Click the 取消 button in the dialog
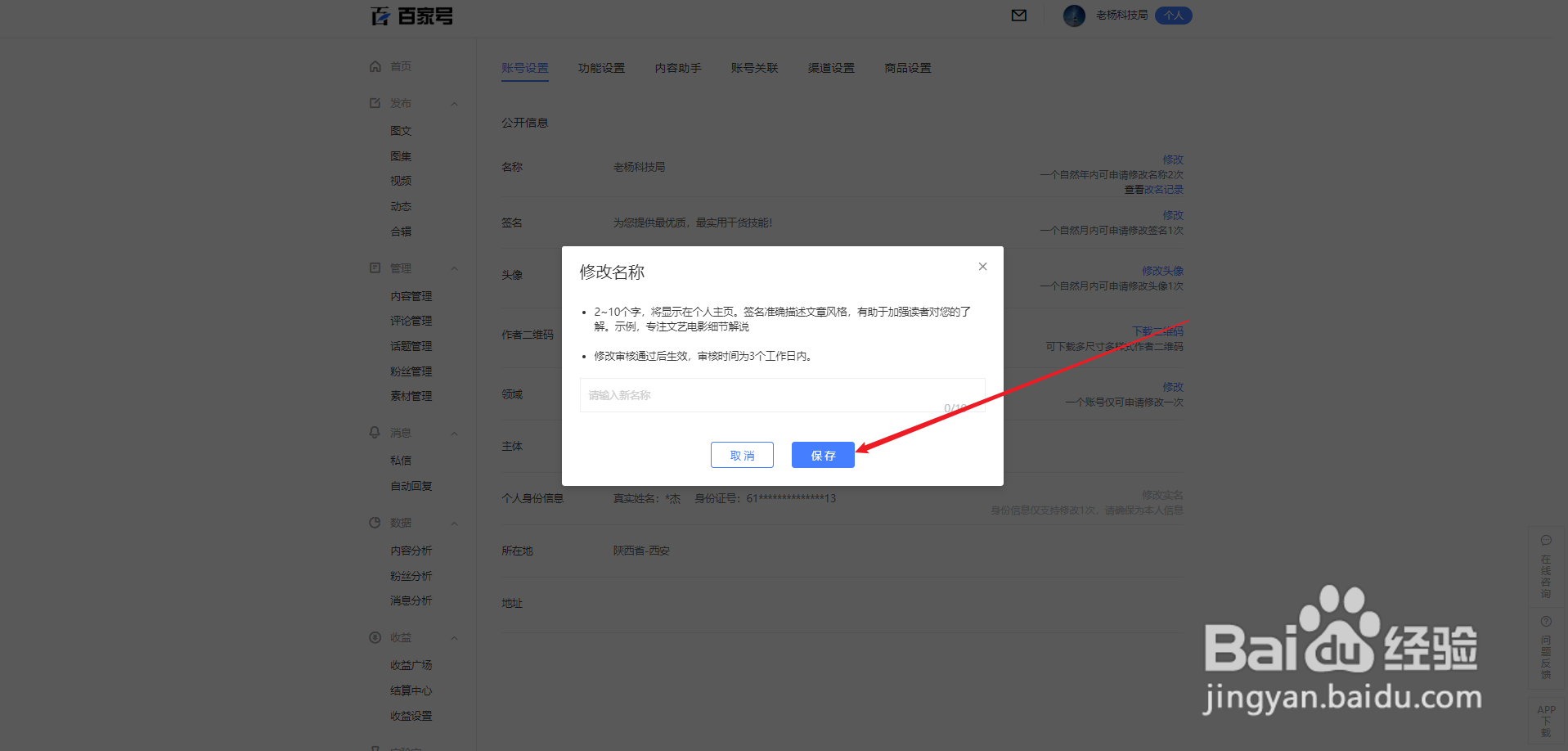This screenshot has width=1568, height=751. (742, 455)
